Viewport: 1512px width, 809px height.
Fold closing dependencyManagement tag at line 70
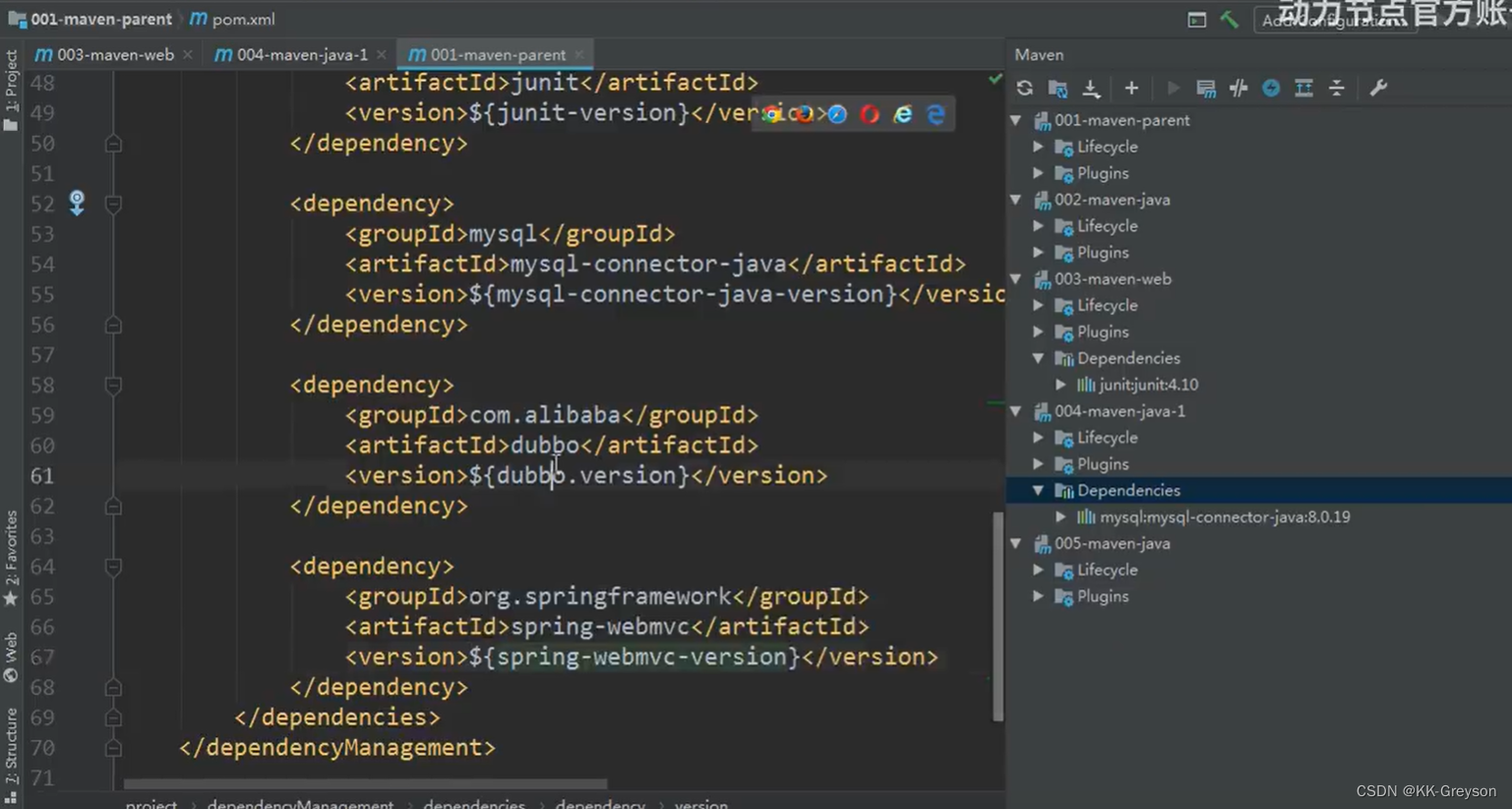(113, 748)
